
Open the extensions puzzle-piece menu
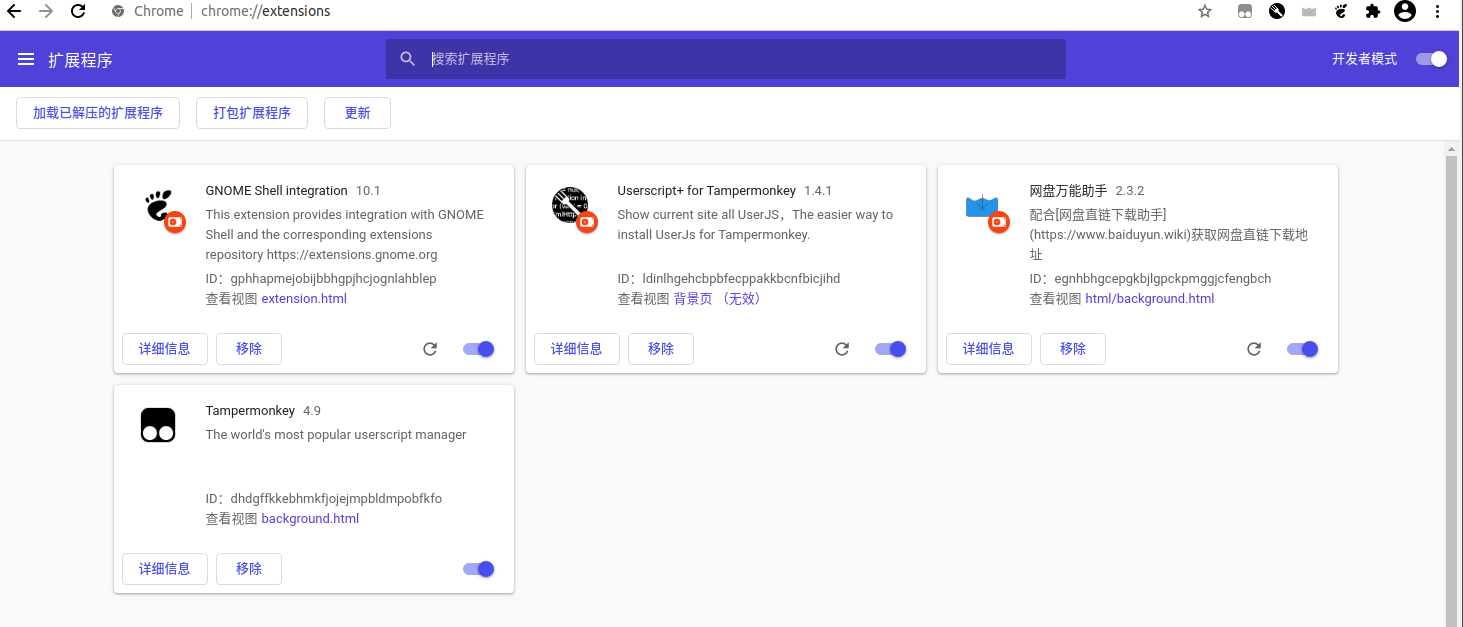coord(1373,12)
